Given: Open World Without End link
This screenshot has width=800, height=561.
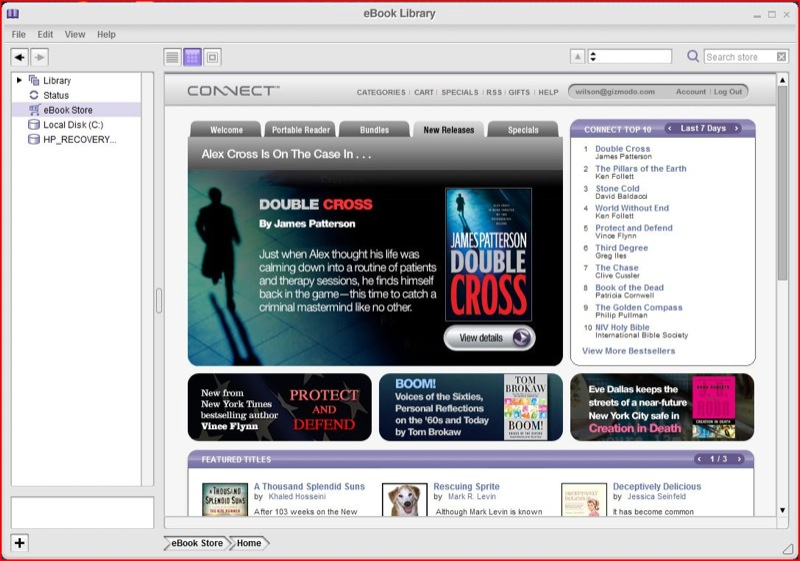Looking at the screenshot, I should tap(632, 208).
